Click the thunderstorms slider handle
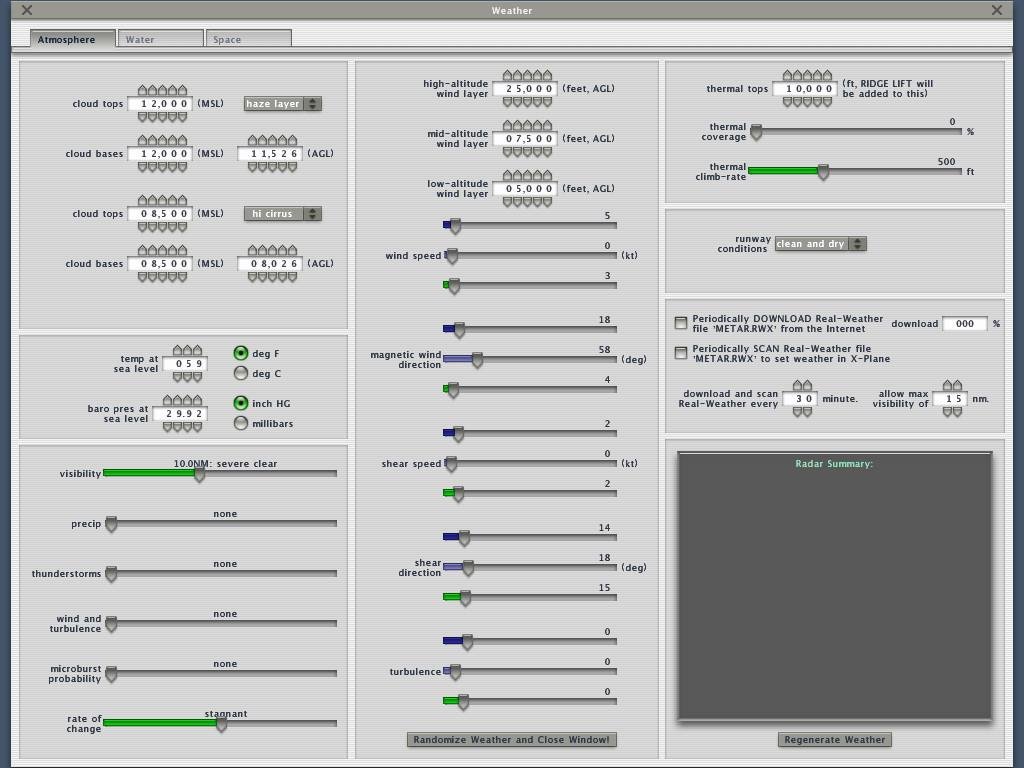 [x=111, y=574]
